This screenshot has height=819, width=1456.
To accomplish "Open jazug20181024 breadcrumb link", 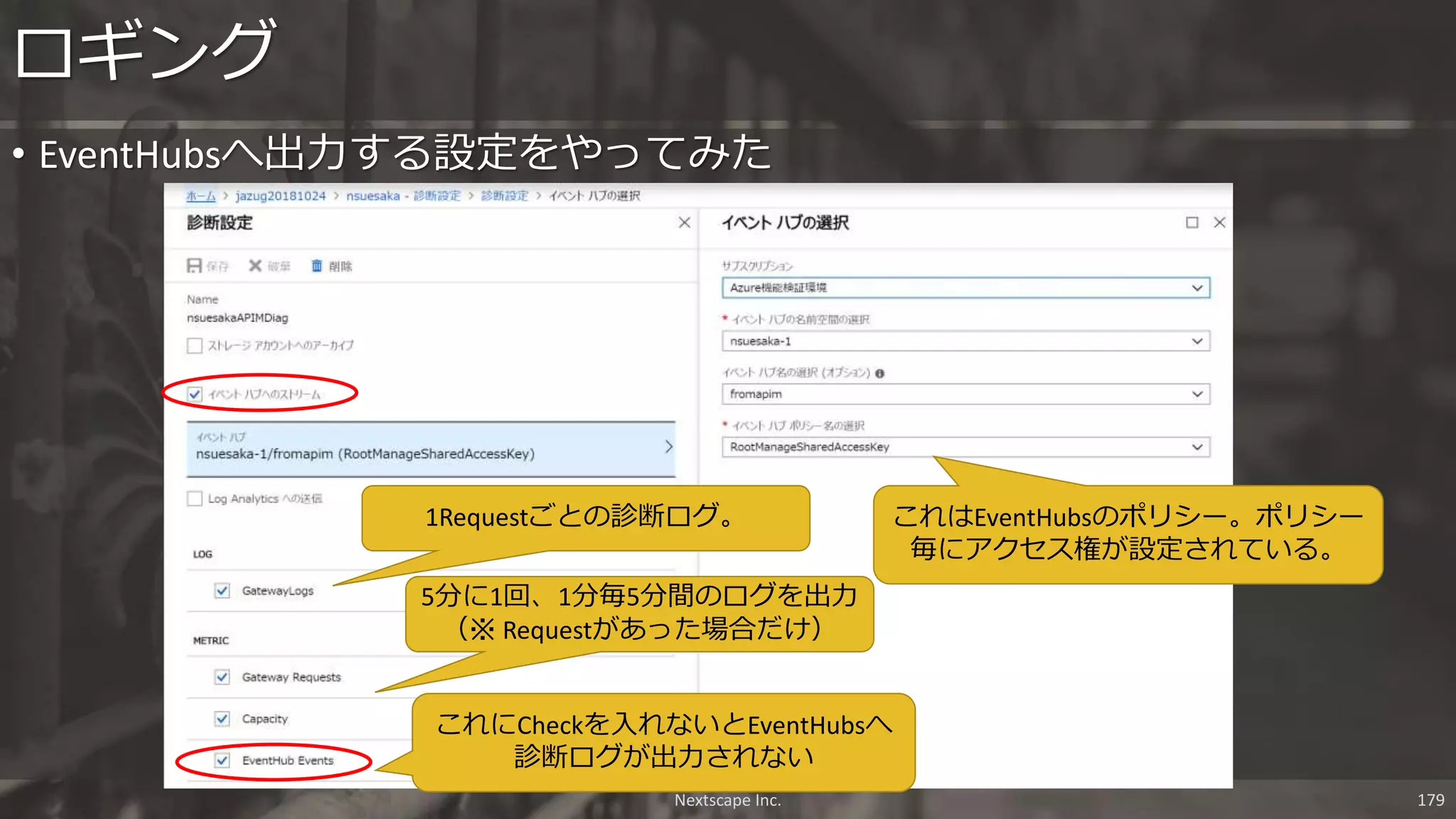I will 280,196.
